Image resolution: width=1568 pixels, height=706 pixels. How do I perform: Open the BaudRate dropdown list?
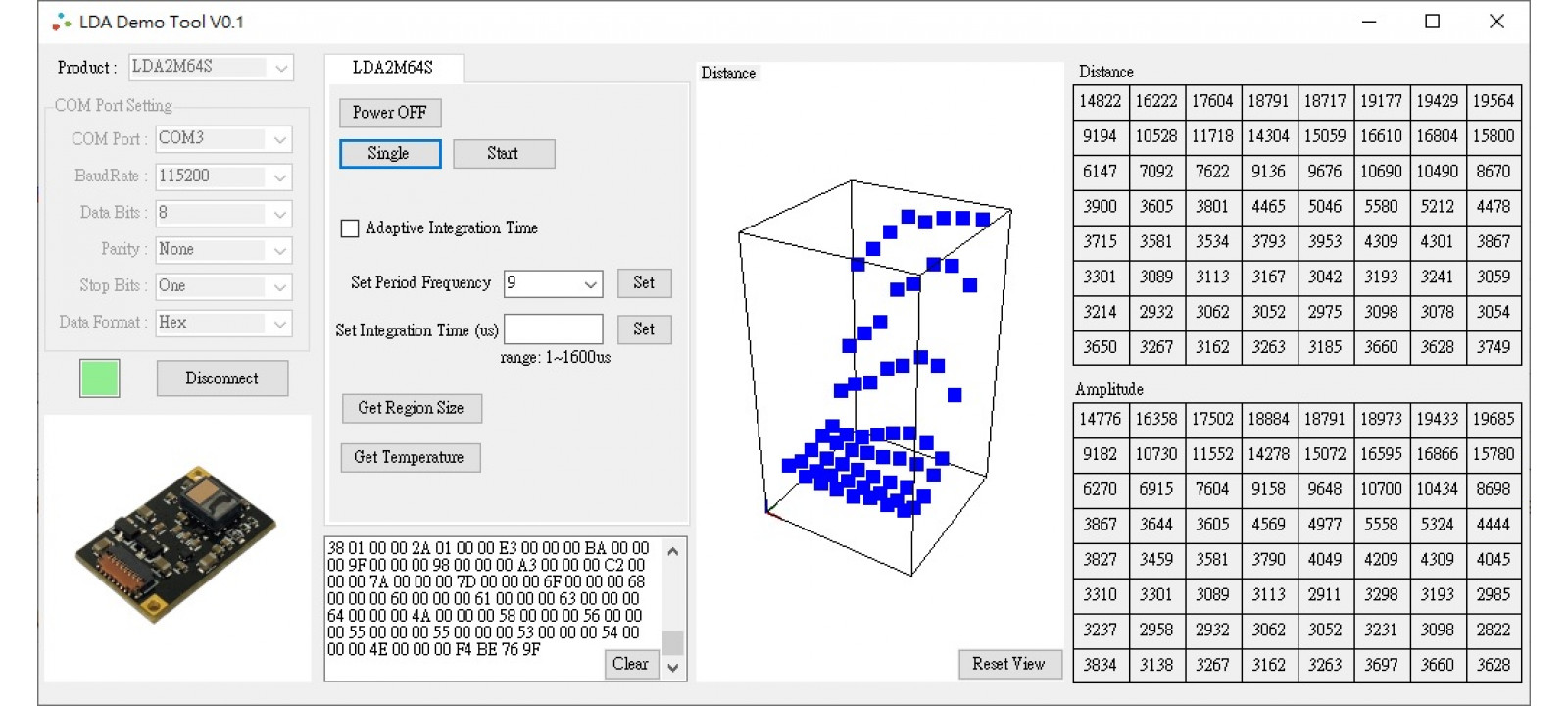tap(279, 176)
